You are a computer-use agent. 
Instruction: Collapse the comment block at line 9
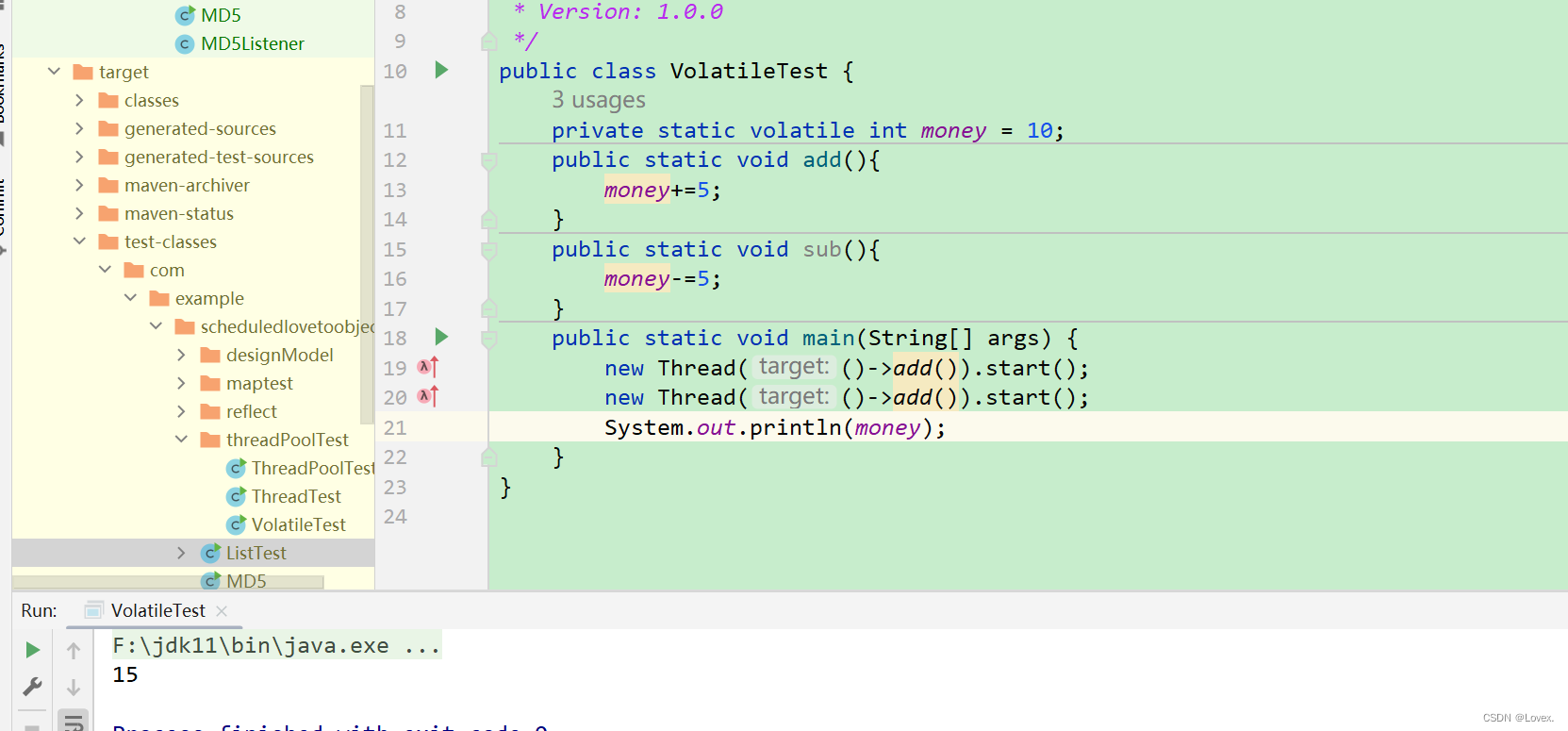coord(488,41)
